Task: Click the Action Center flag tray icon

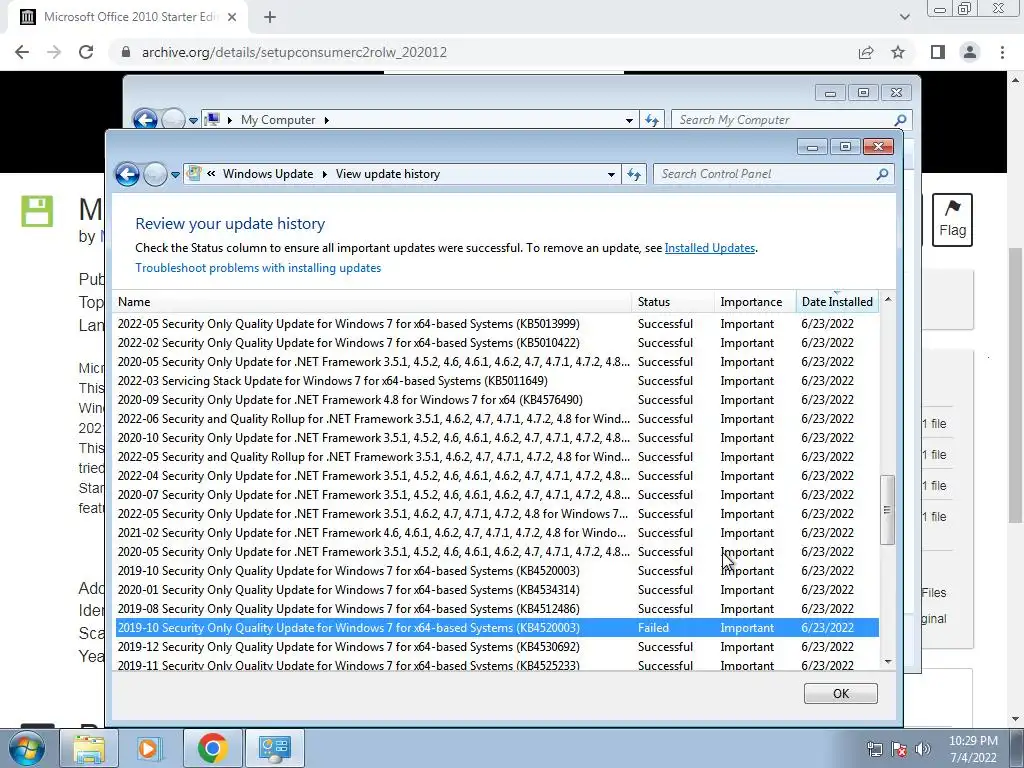Action: tap(899, 748)
